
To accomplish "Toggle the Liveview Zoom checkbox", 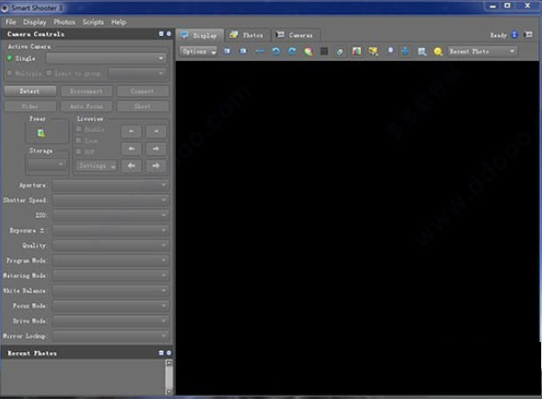I will click(x=79, y=140).
